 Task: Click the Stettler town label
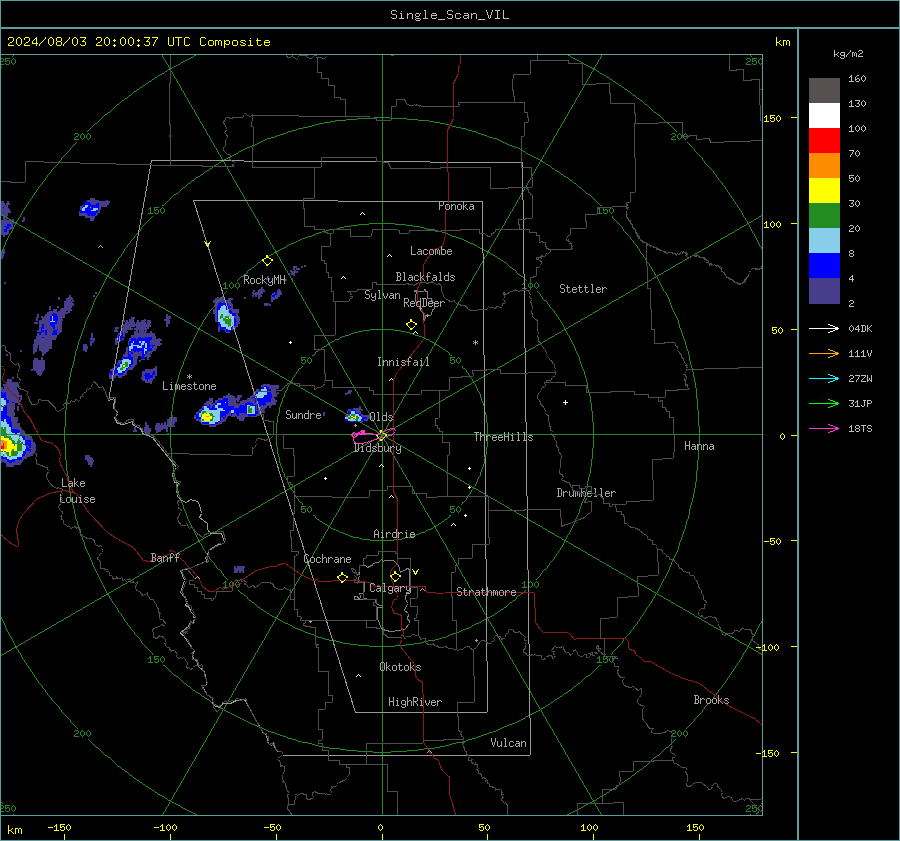pyautogui.click(x=583, y=289)
